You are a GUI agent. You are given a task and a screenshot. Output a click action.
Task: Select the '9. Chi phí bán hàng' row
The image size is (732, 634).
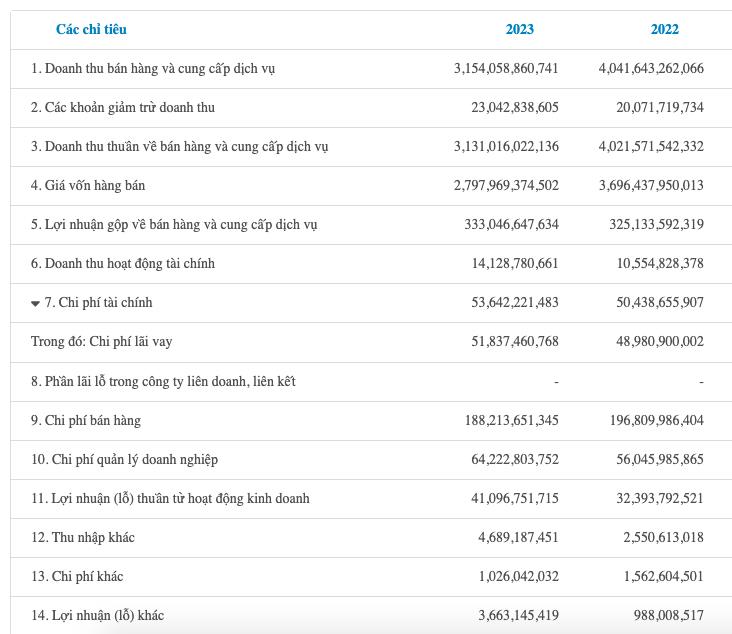(86, 420)
